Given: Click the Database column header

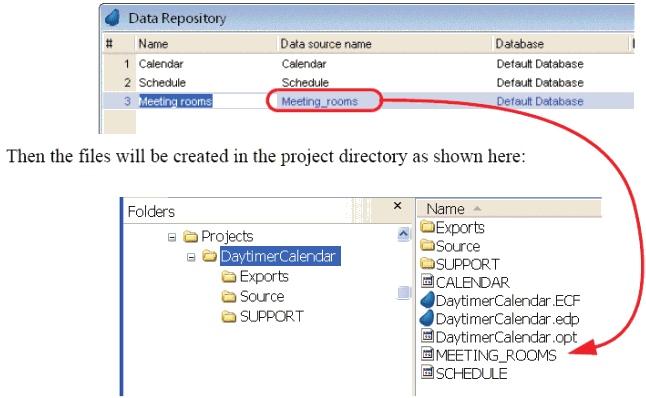Looking at the screenshot, I should [x=561, y=44].
